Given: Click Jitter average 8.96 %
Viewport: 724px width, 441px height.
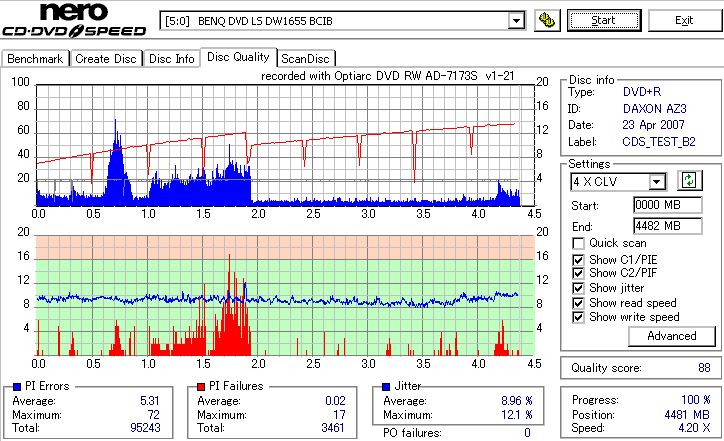Looking at the screenshot, I should tap(517, 401).
